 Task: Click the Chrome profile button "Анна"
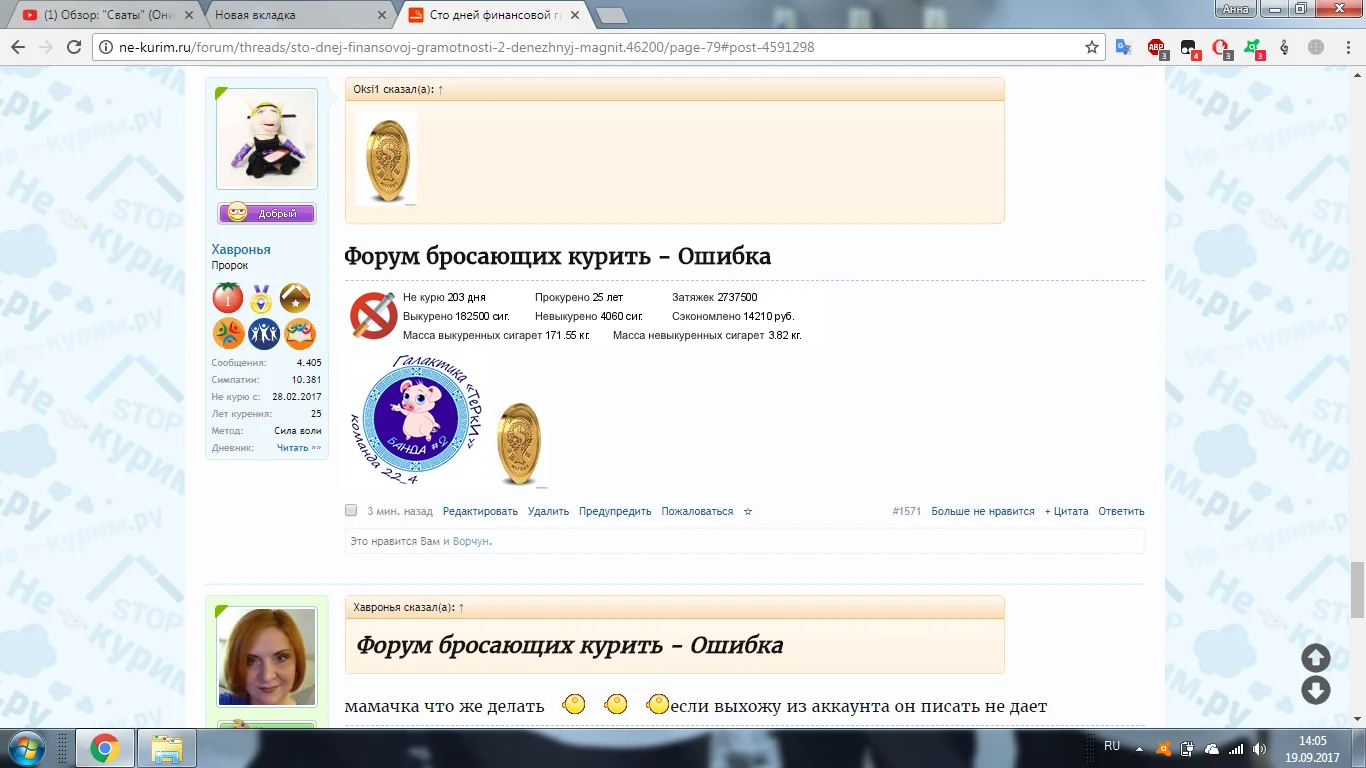[1236, 9]
